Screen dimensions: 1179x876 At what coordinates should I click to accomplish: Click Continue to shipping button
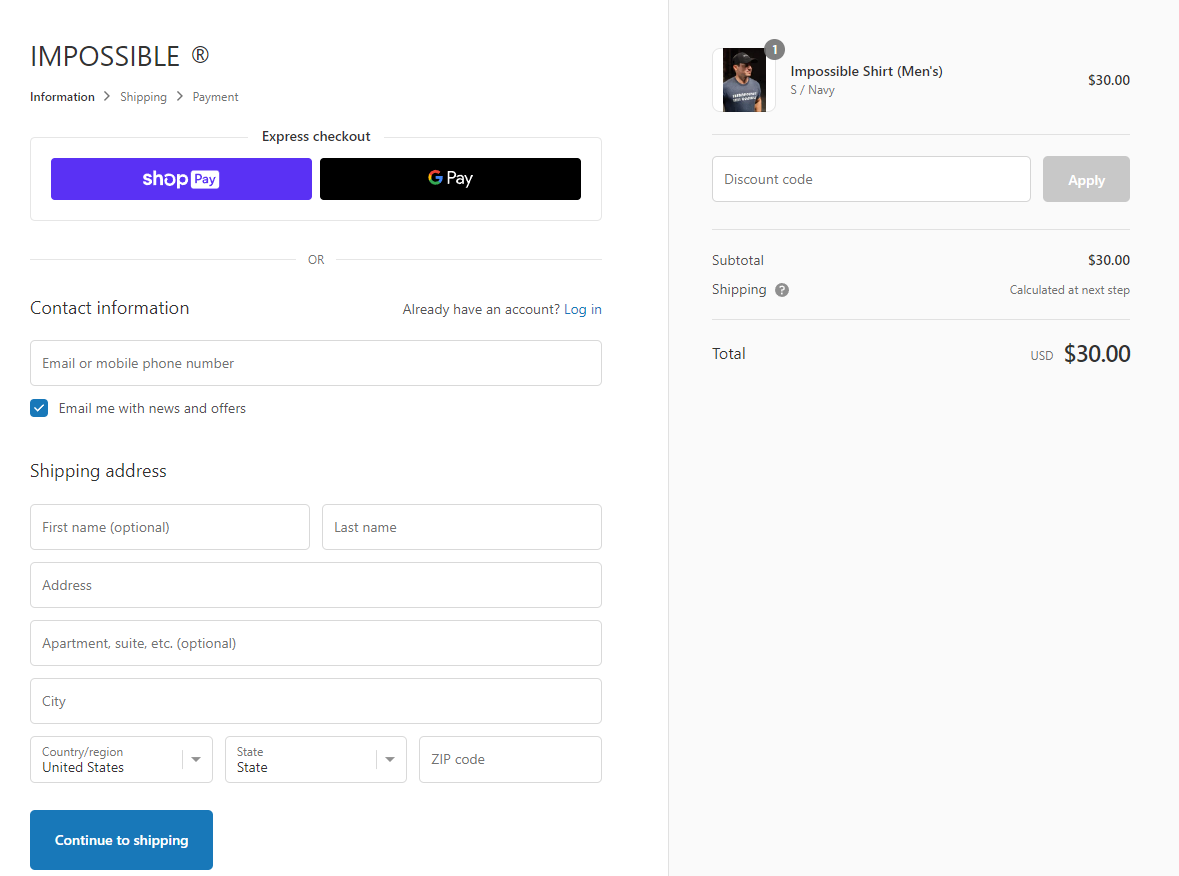tap(121, 840)
